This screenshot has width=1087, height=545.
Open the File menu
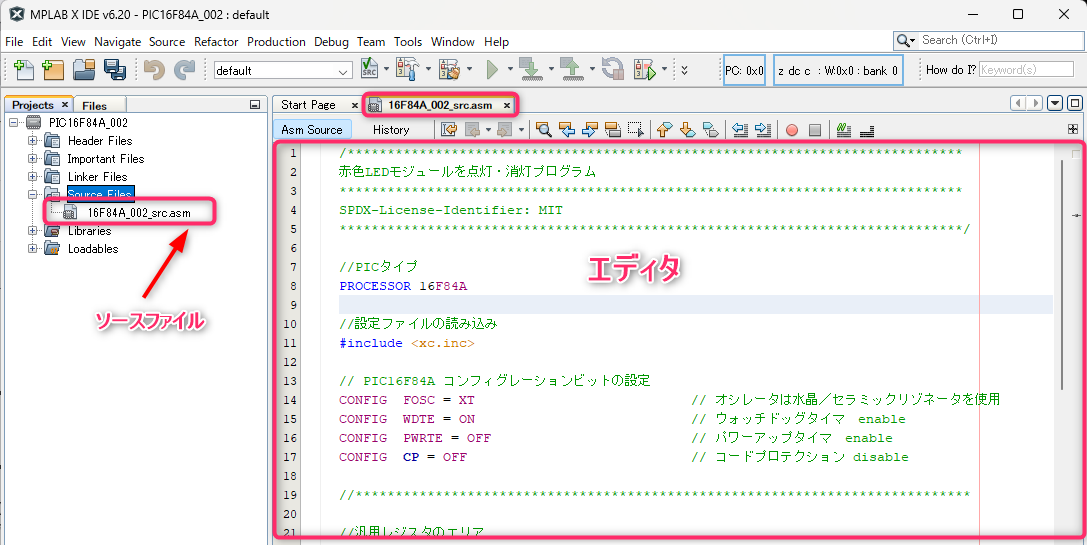tap(14, 42)
